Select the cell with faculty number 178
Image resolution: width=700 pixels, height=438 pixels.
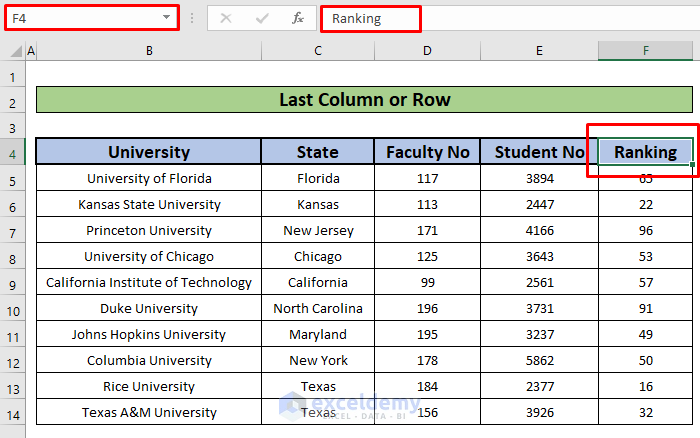427,361
